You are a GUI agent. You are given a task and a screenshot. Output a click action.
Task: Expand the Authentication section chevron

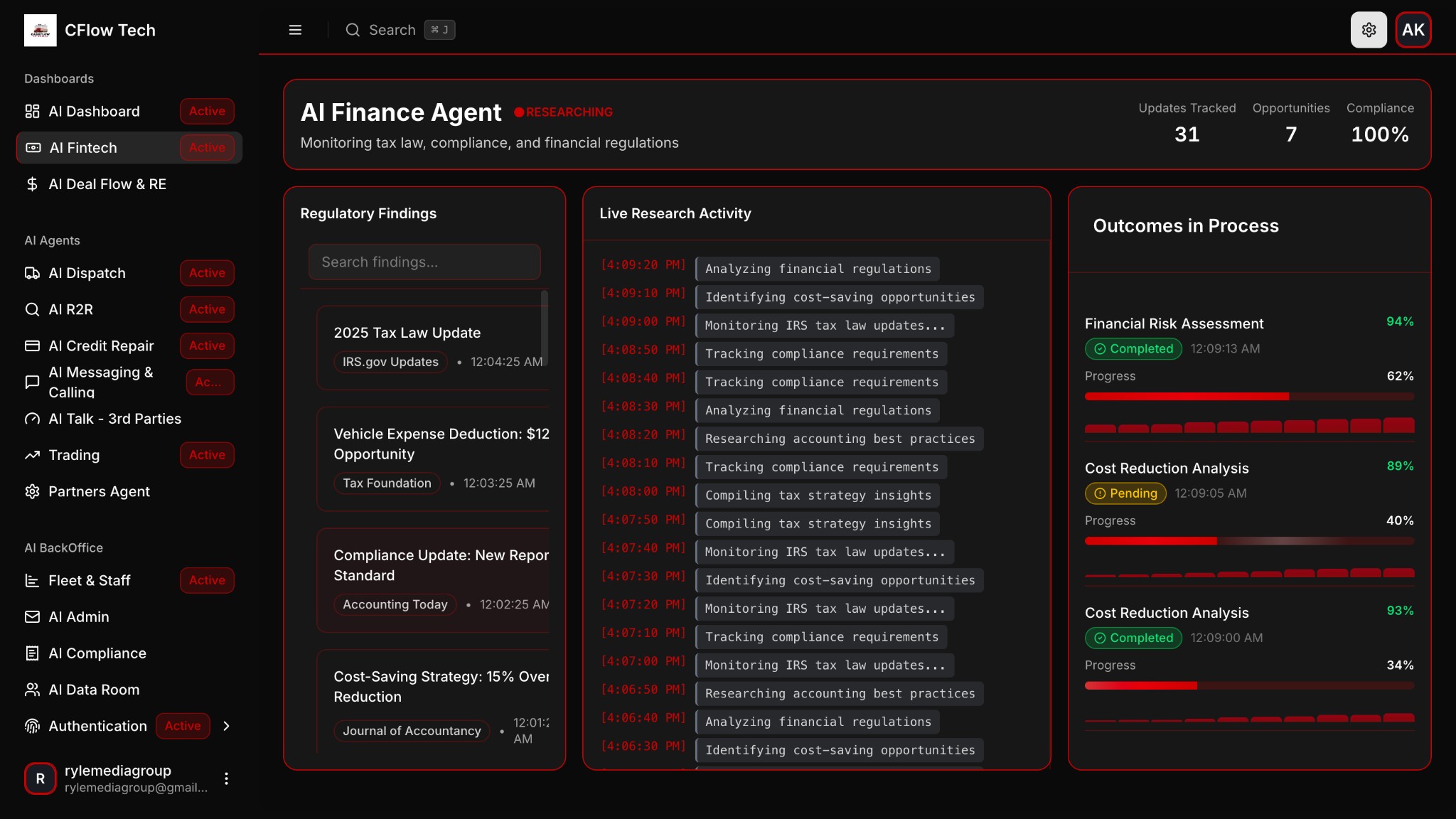click(x=226, y=726)
